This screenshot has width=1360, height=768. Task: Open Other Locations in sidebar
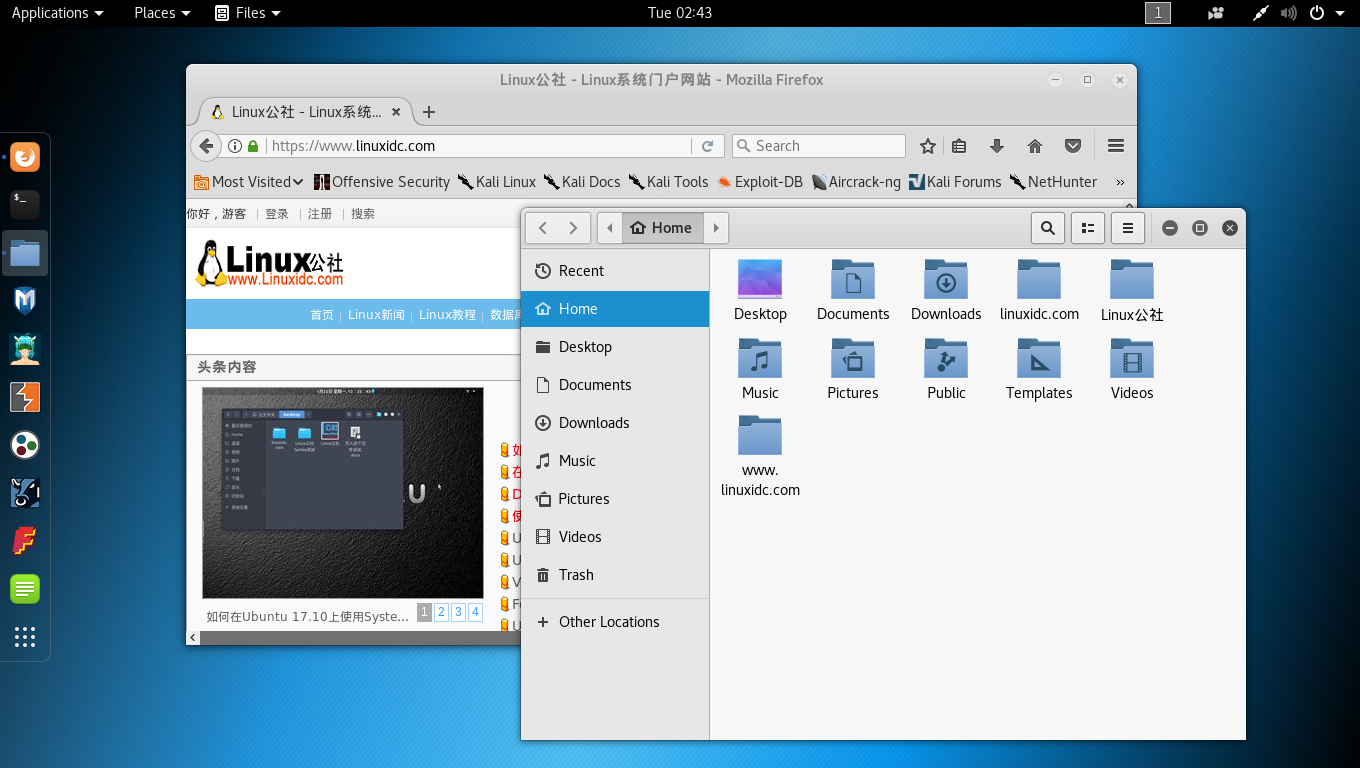[x=615, y=622]
